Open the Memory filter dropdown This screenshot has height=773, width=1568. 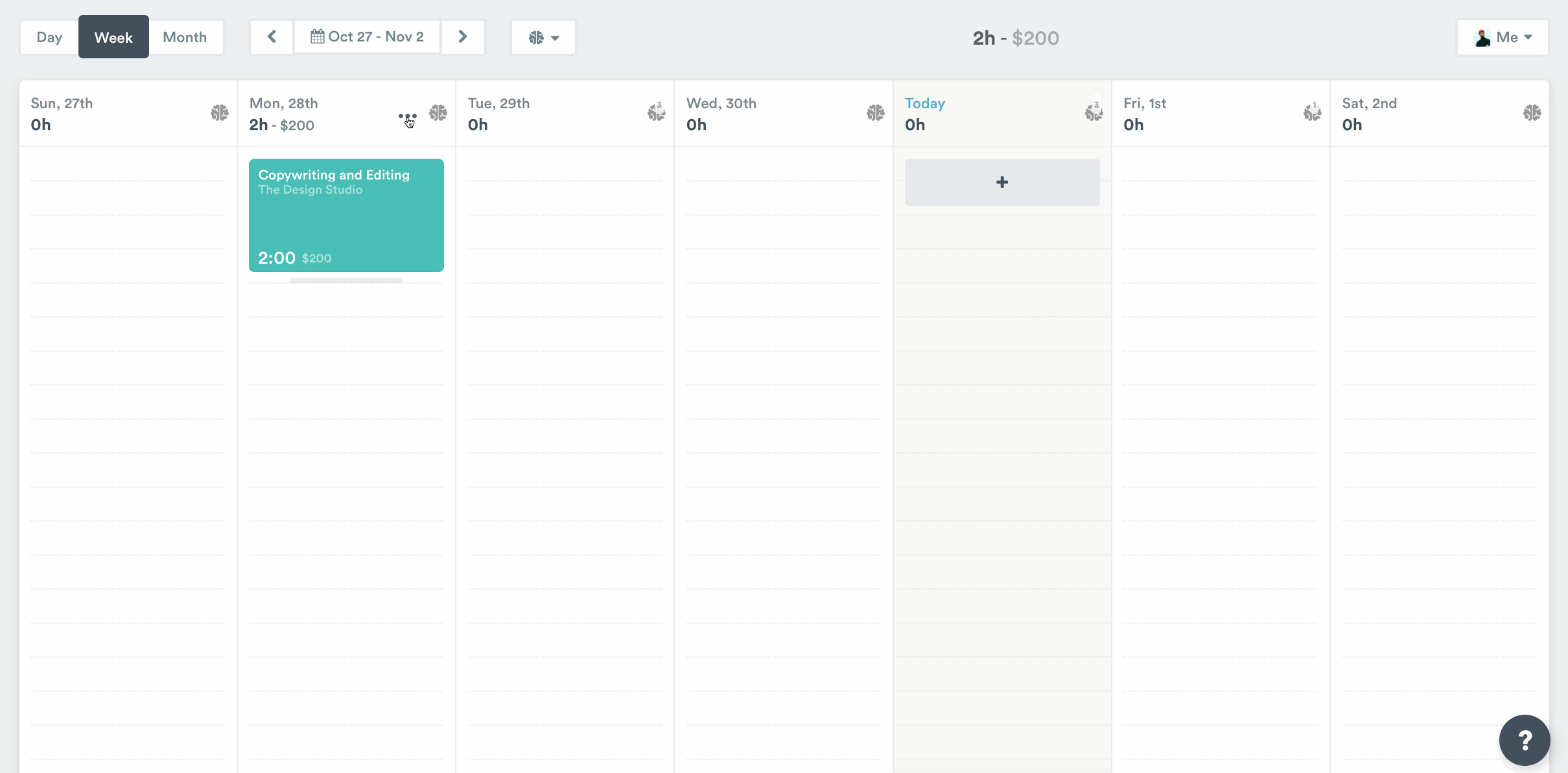[542, 37]
